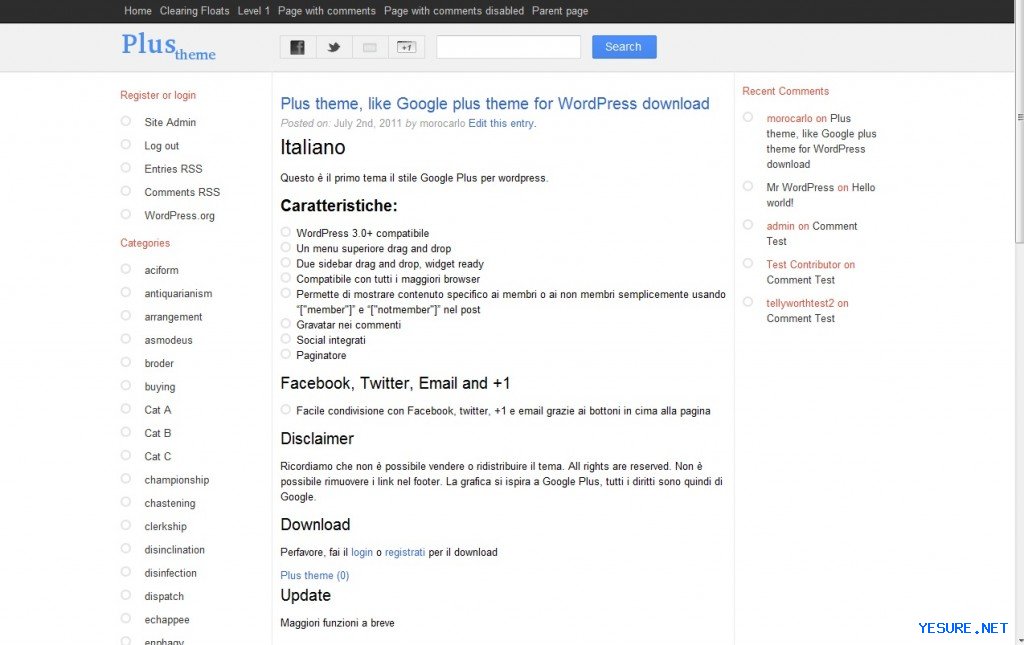Viewport: 1024px width, 645px height.
Task: Open the Parent page menu item
Action: [x=560, y=11]
